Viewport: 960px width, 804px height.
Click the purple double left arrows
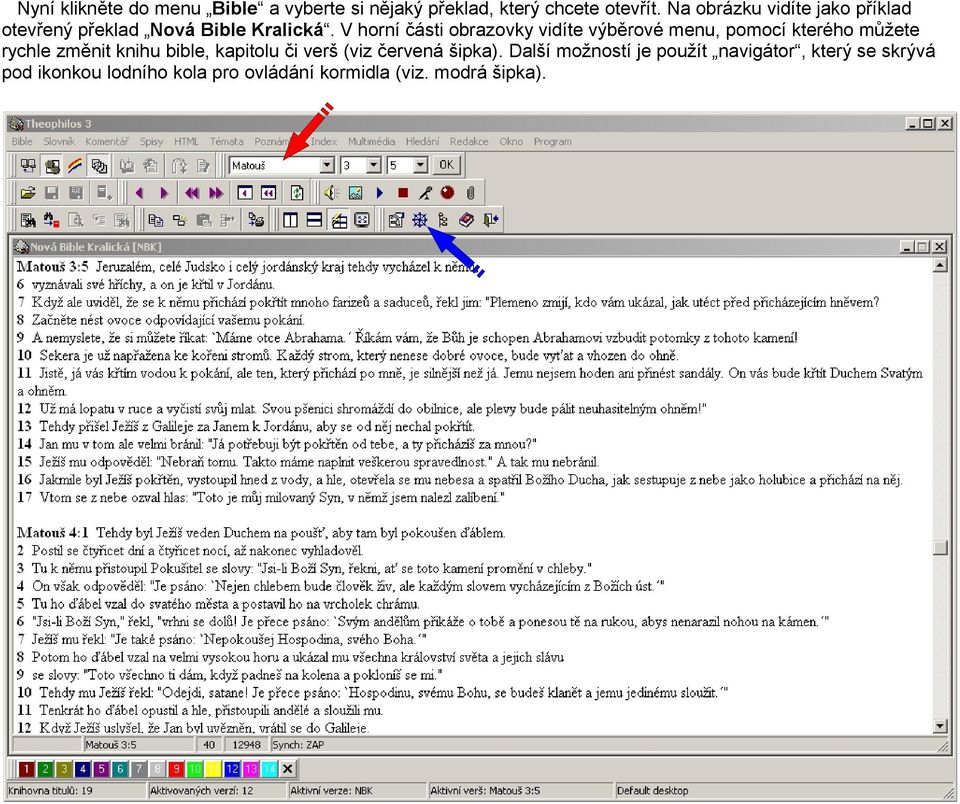[x=192, y=193]
